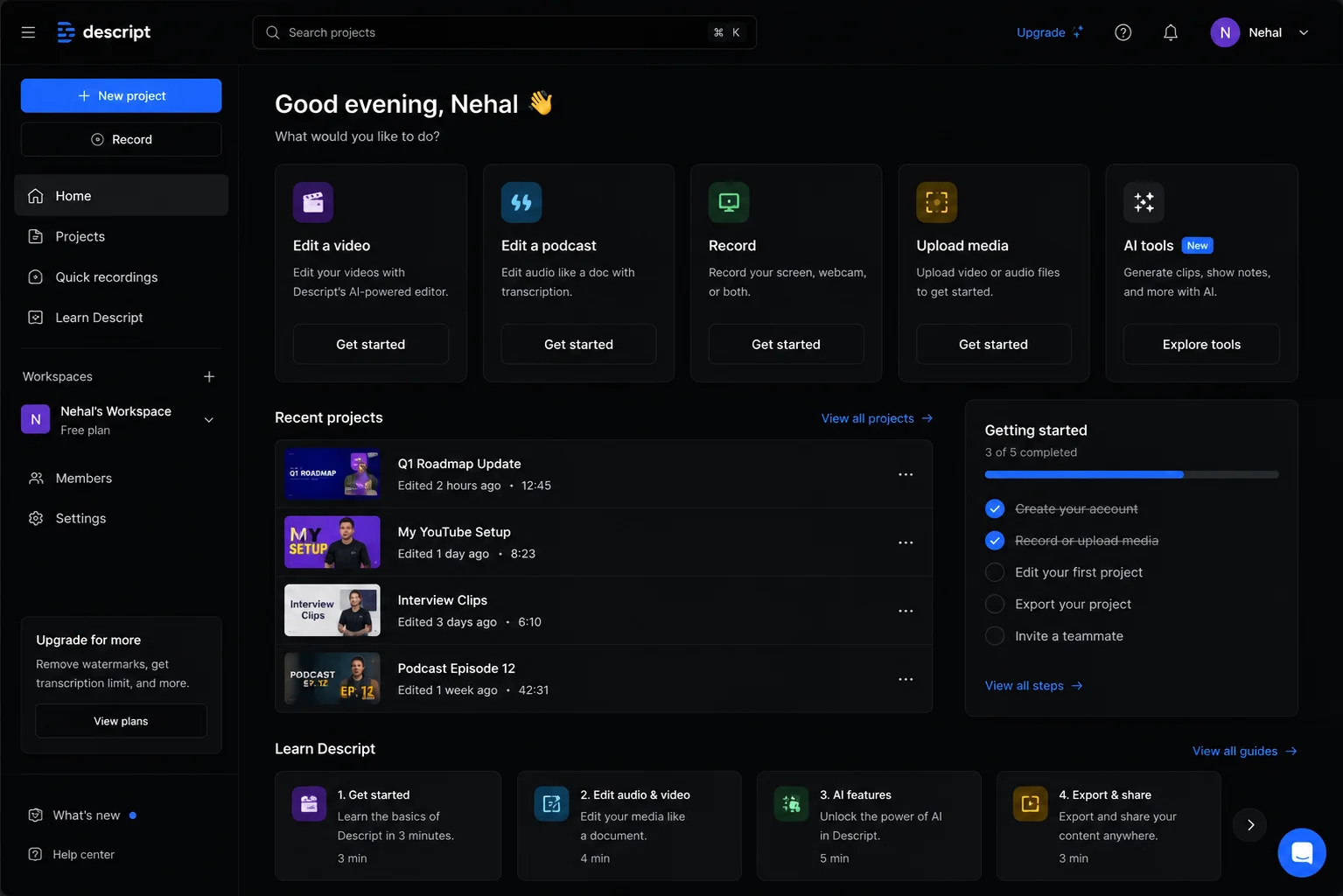Click Get started under Edit a podcast
Screen dimensions: 1343x896
pos(578,345)
